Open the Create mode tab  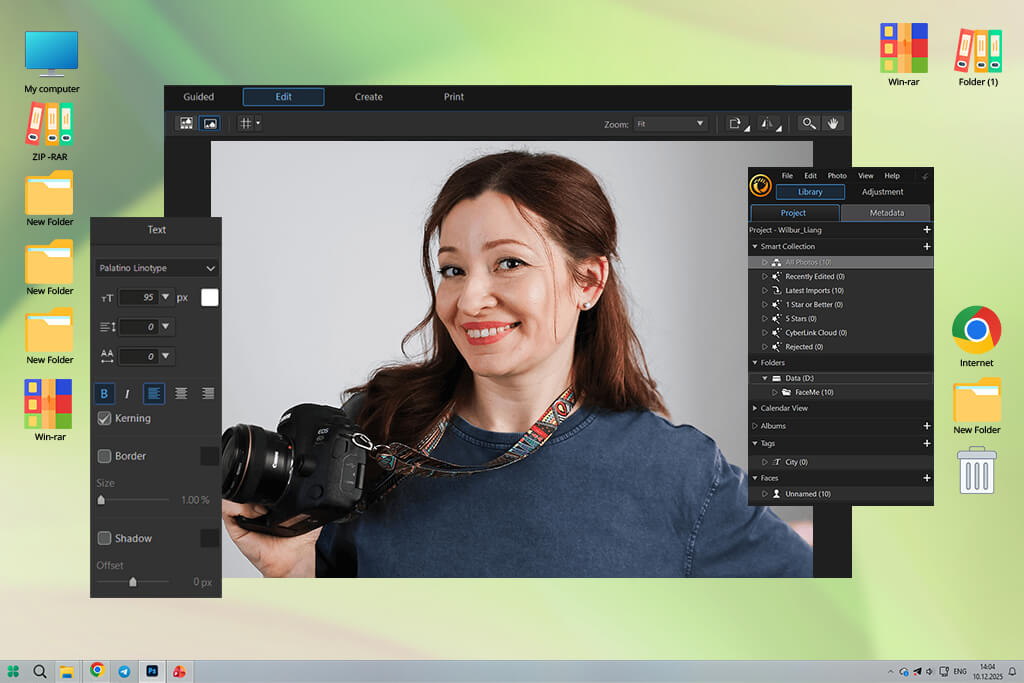point(368,97)
